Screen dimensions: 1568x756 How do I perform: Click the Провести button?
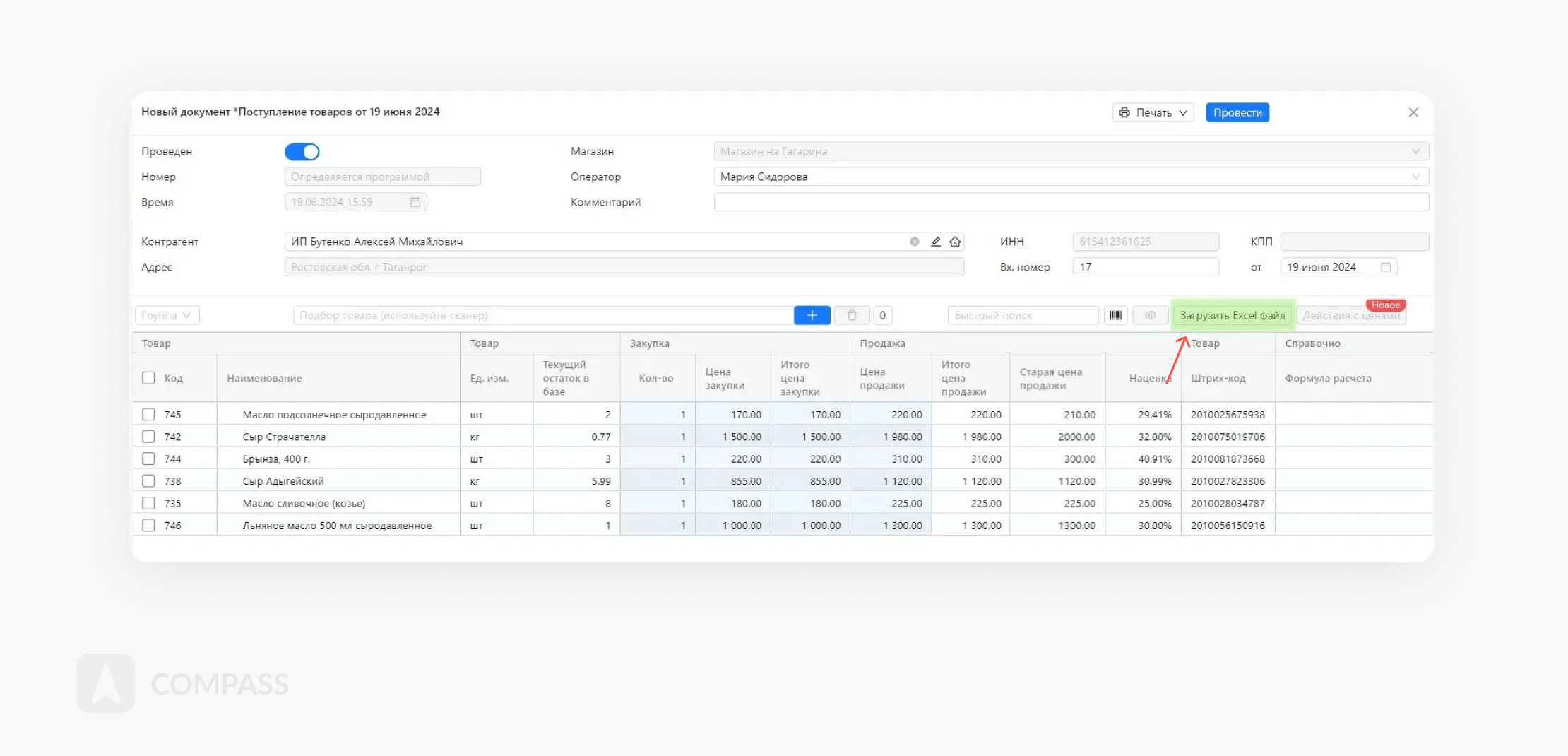1237,112
